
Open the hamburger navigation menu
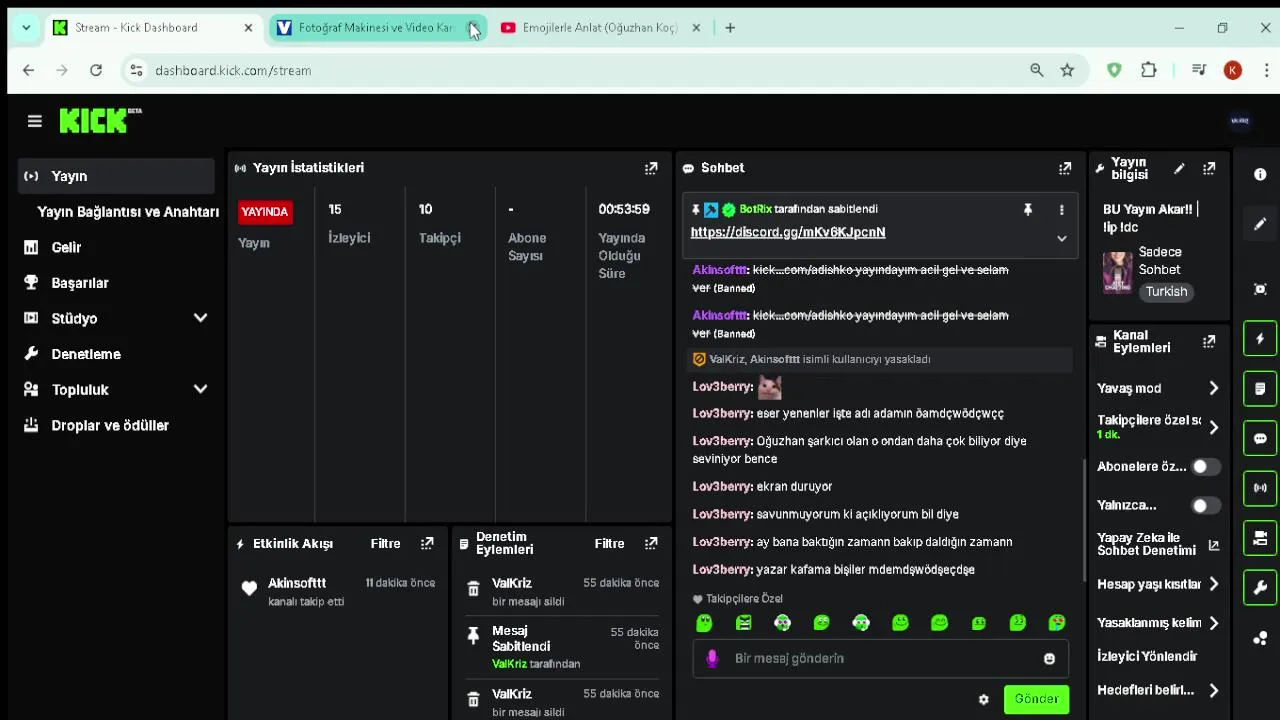click(35, 121)
